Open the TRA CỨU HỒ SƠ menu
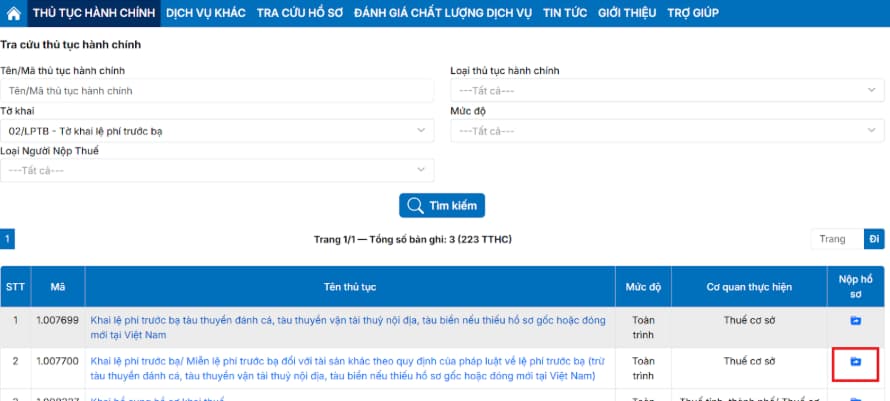Screen dimensions: 890x401 pyautogui.click(x=300, y=13)
